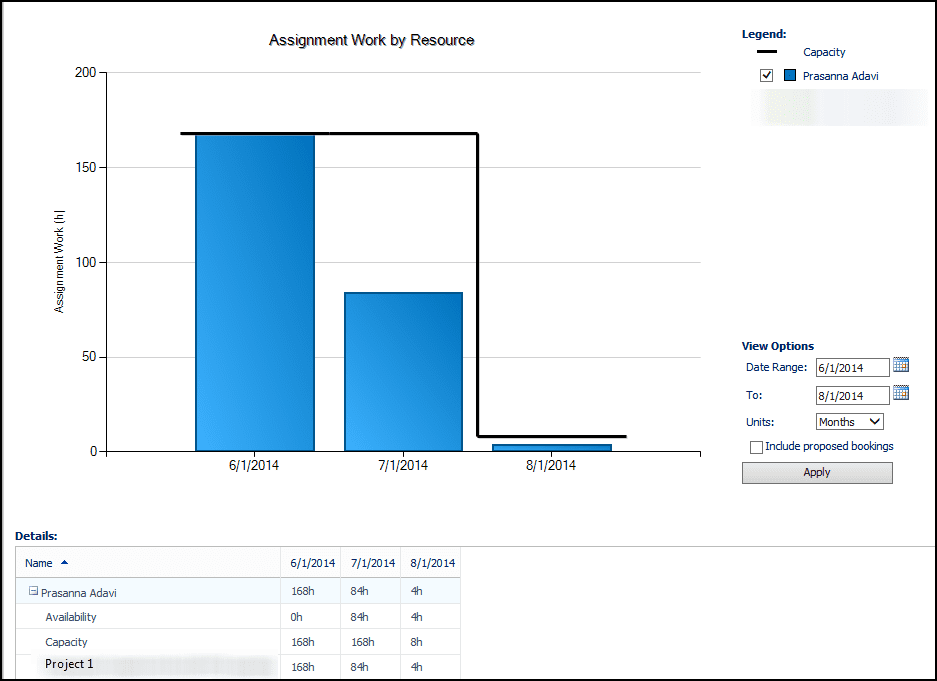Collapse the Prasanna Adavi details row
Screen dimensions: 937x681
[x=33, y=591]
